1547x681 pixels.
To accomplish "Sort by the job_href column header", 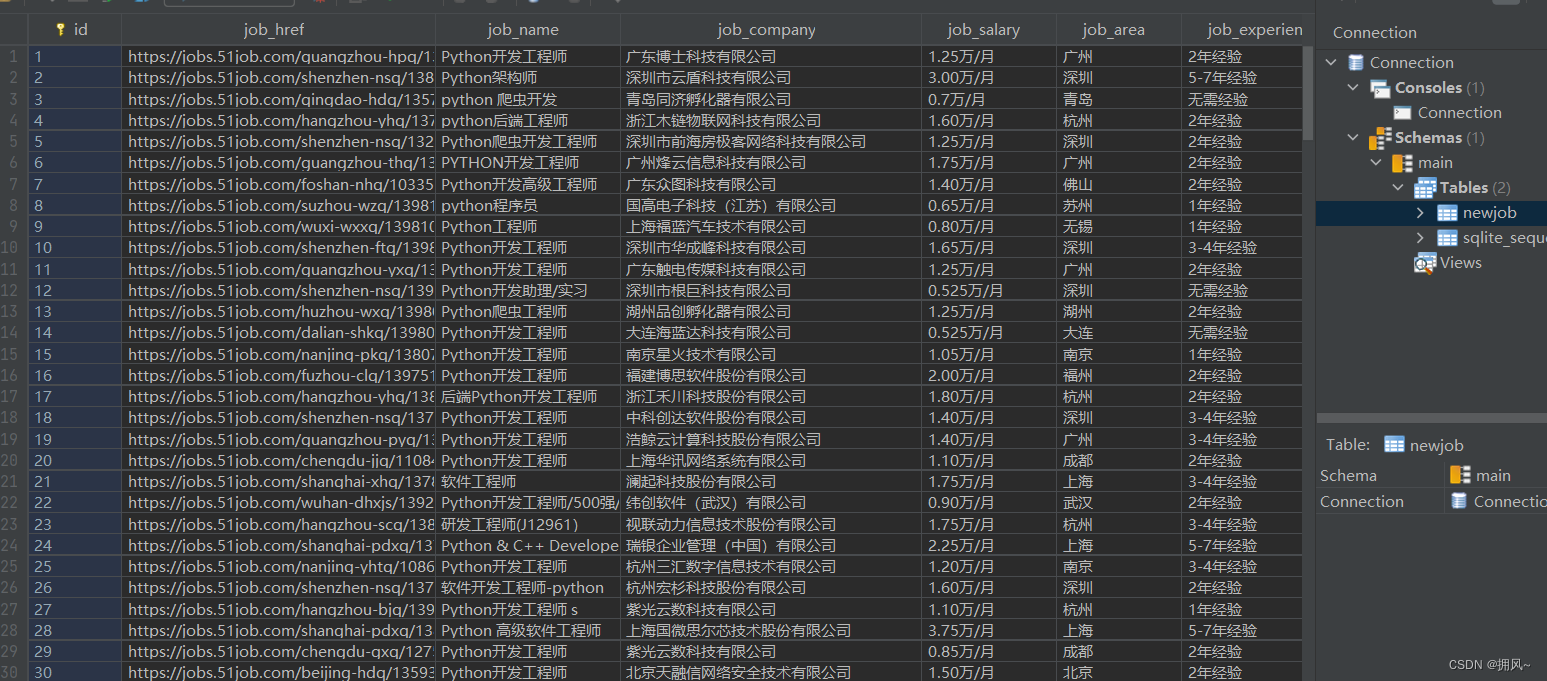I will coord(278,30).
